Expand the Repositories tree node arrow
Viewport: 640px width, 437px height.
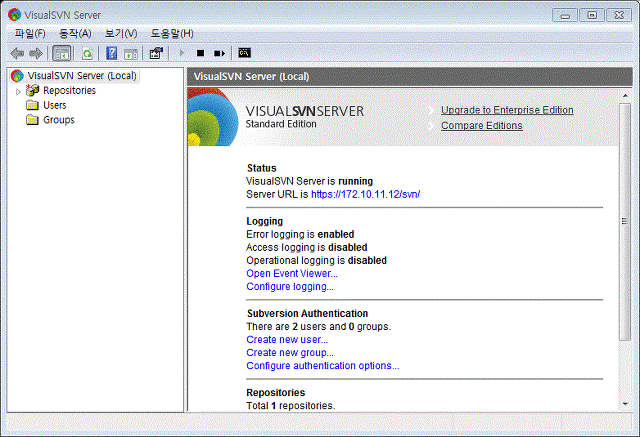(x=18, y=91)
